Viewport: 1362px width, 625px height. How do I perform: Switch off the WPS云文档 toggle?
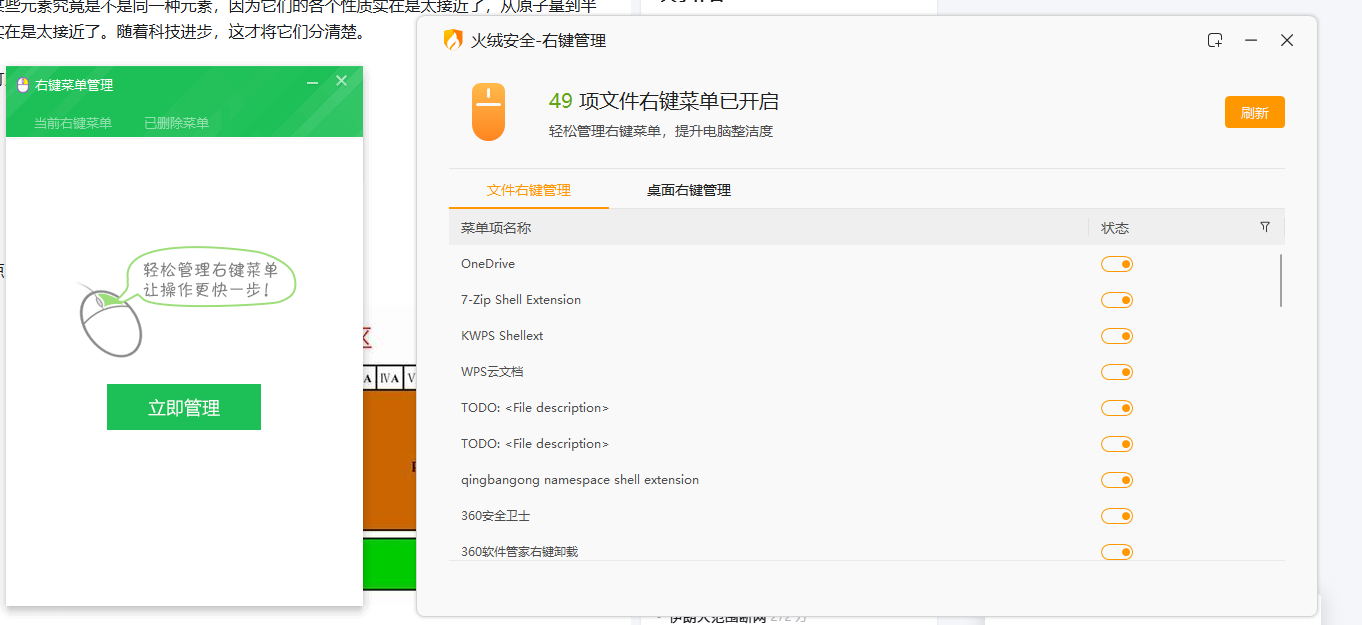pos(1117,372)
